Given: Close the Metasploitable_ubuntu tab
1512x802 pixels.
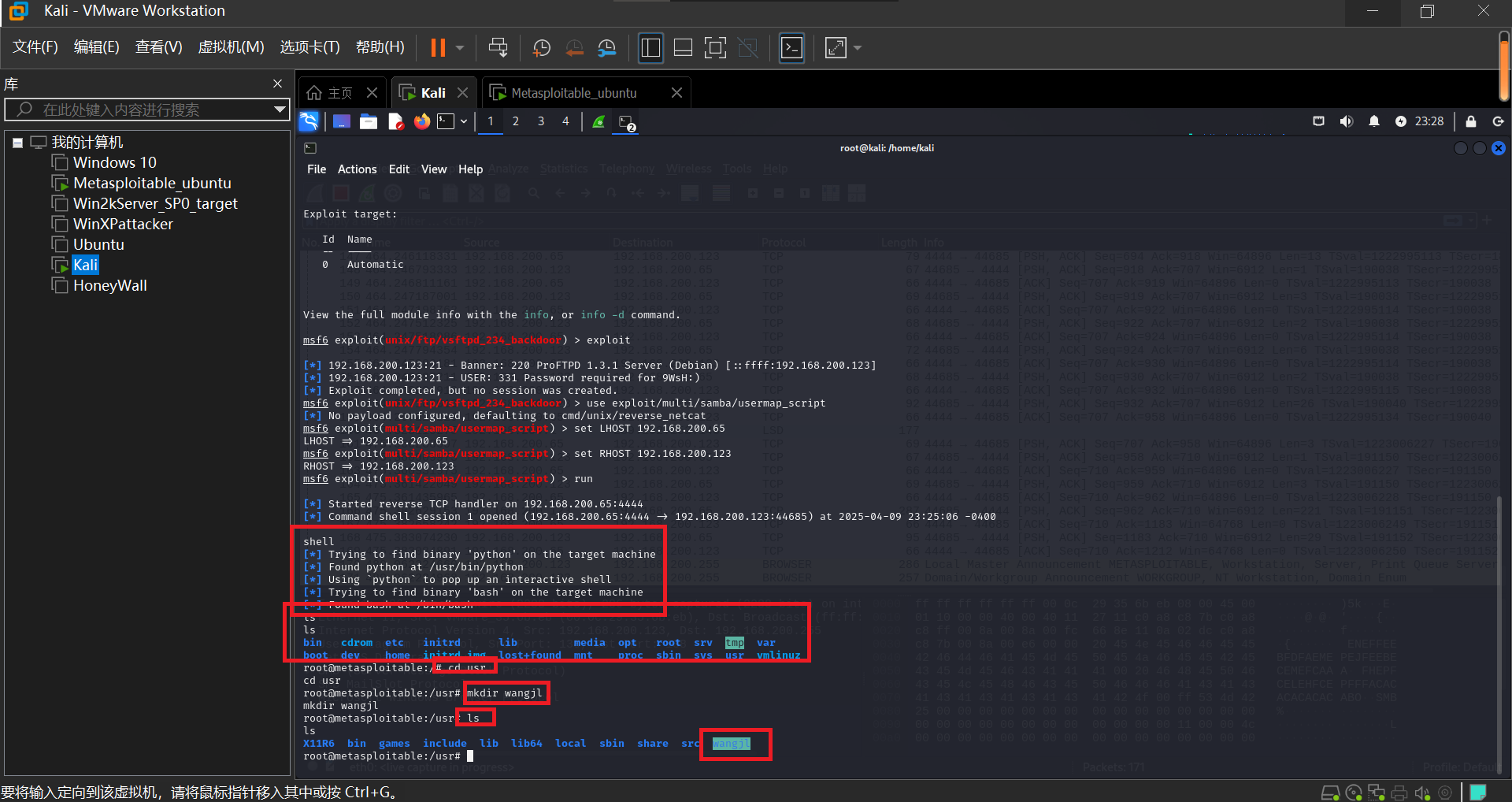Looking at the screenshot, I should point(676,93).
